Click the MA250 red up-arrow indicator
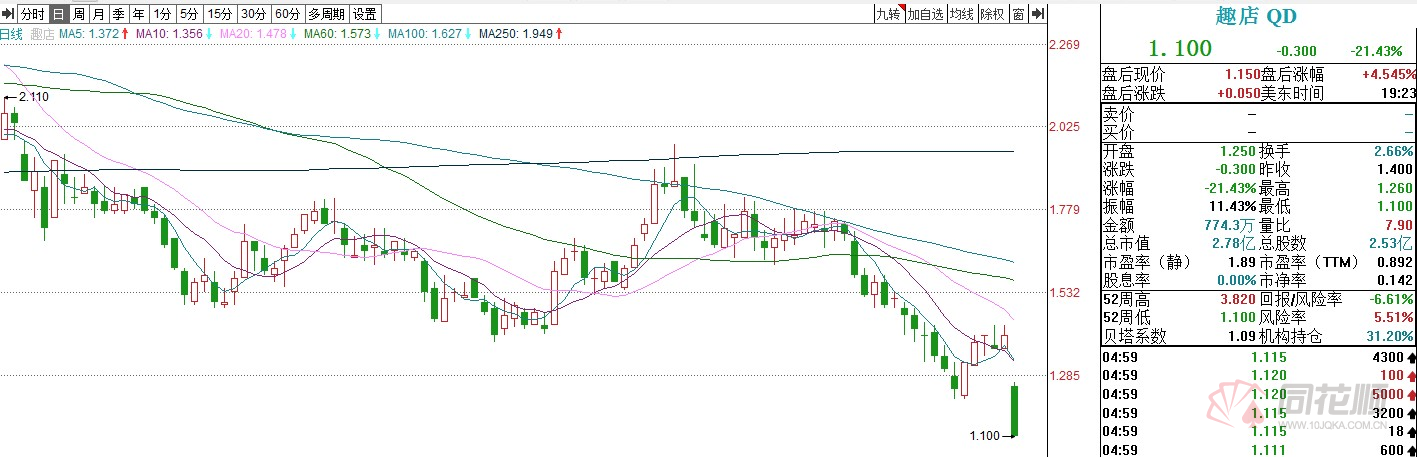 (558, 34)
